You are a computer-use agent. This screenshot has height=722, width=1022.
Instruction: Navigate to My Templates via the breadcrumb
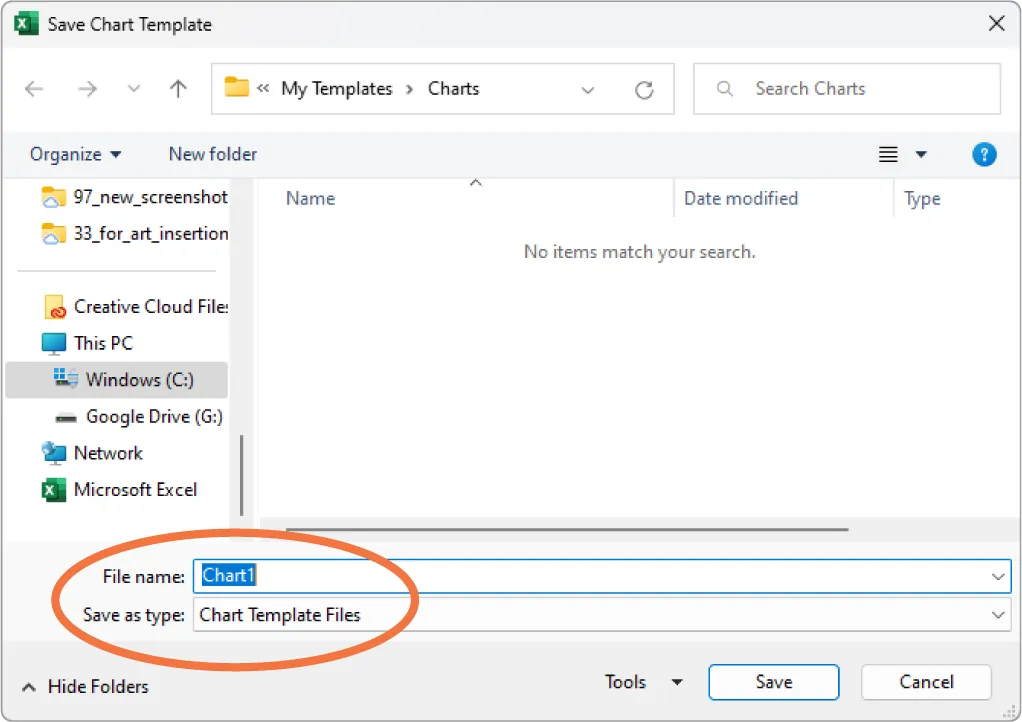338,88
